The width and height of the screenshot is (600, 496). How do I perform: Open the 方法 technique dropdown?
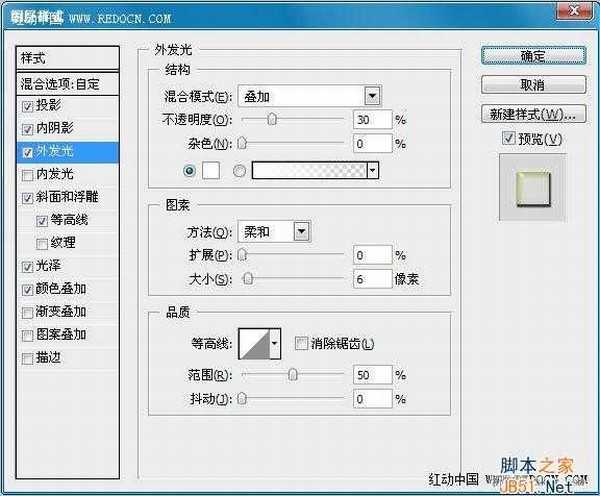coord(300,231)
